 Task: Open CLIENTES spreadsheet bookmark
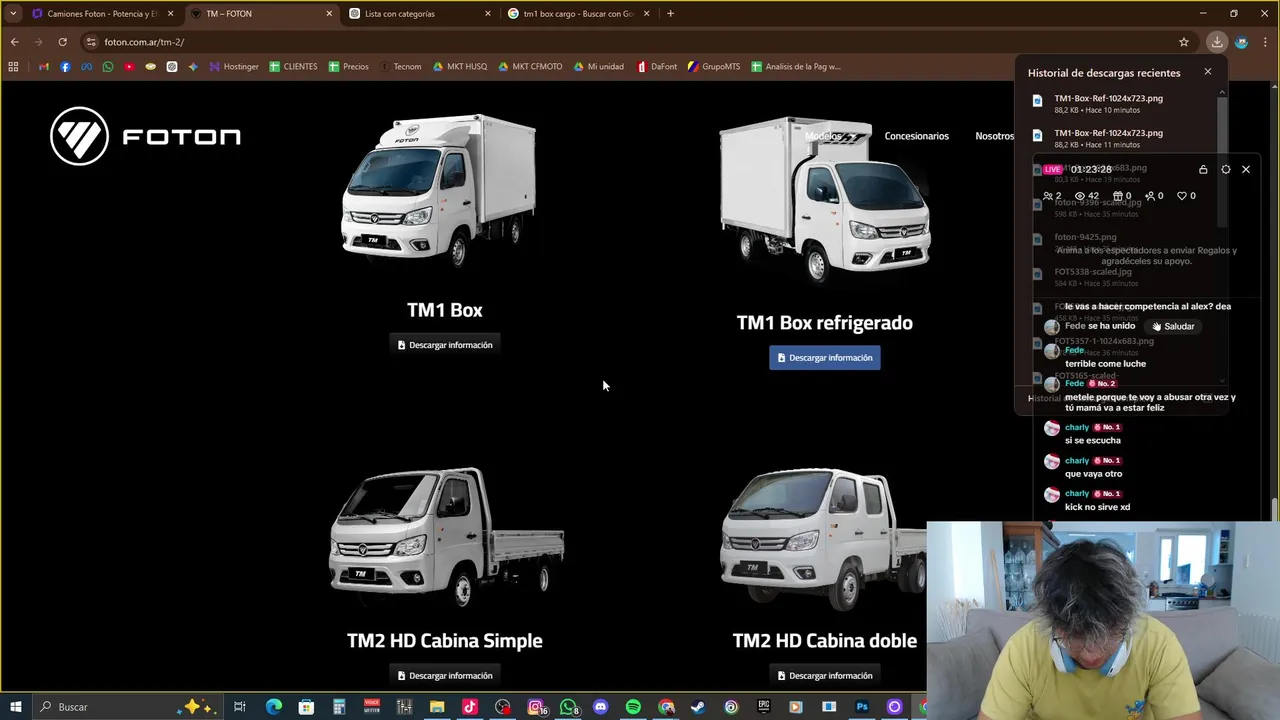pyautogui.click(x=293, y=67)
